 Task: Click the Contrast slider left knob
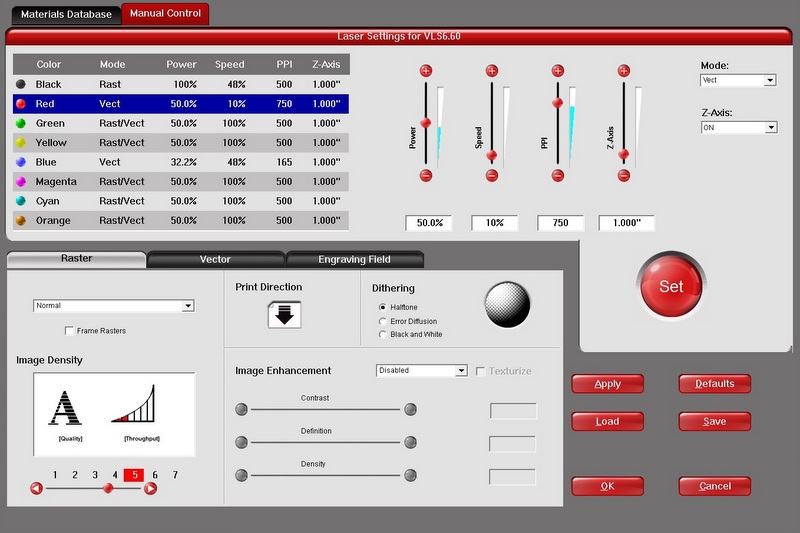241,409
